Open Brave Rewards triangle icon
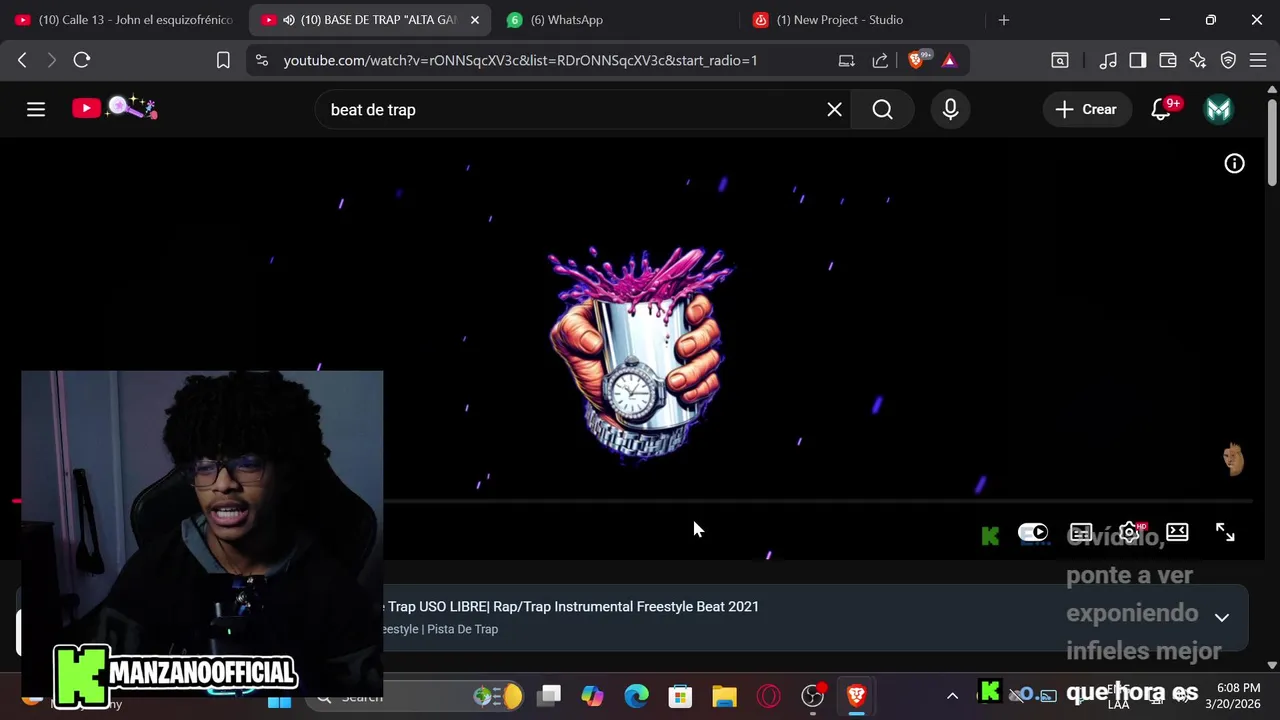 (949, 60)
